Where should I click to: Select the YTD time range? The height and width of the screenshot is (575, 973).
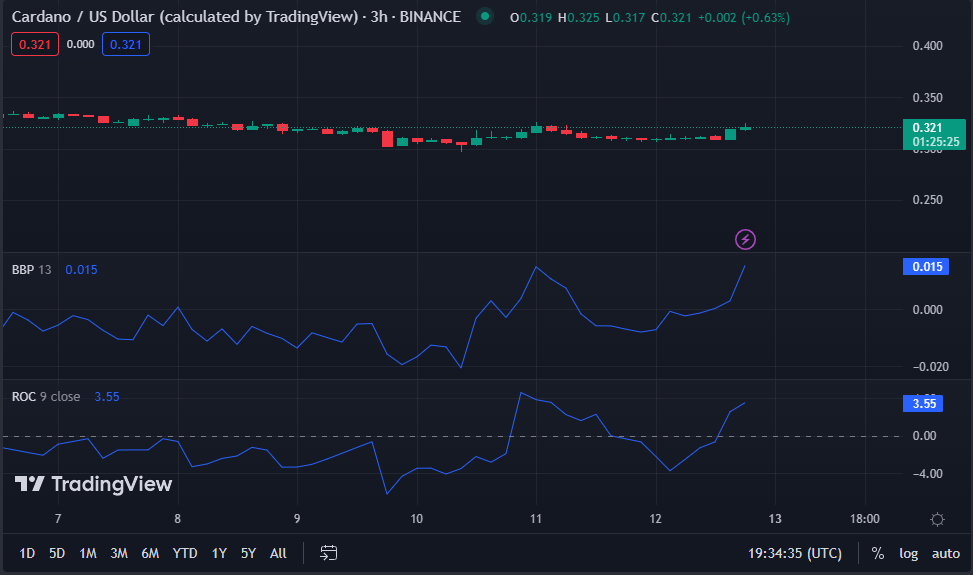click(185, 553)
